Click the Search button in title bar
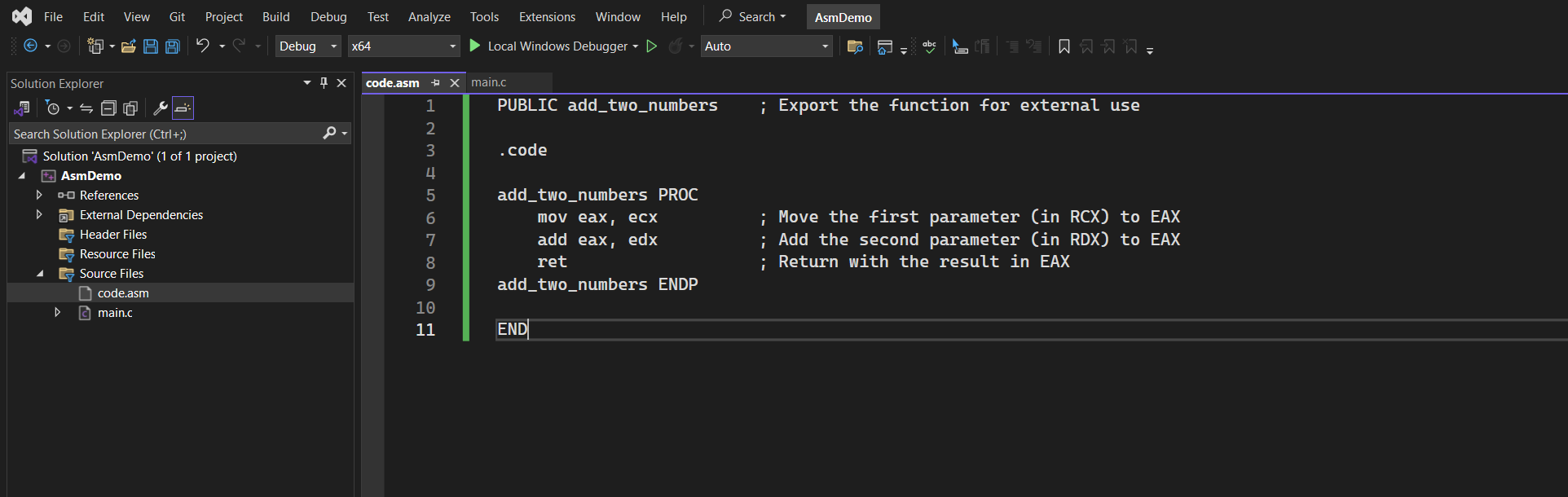This screenshot has height=497, width=1568. [753, 16]
